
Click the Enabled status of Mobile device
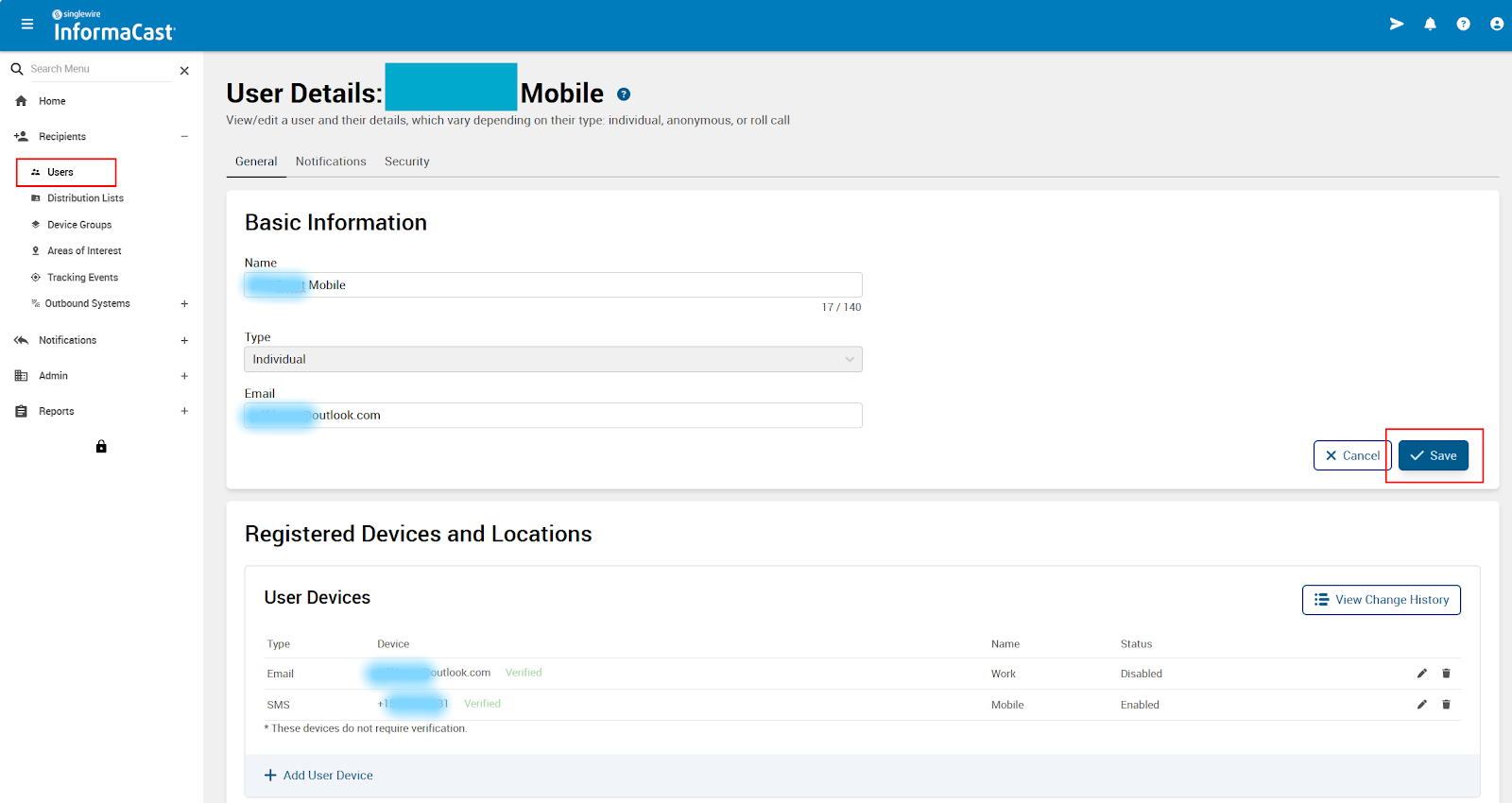click(x=1140, y=705)
